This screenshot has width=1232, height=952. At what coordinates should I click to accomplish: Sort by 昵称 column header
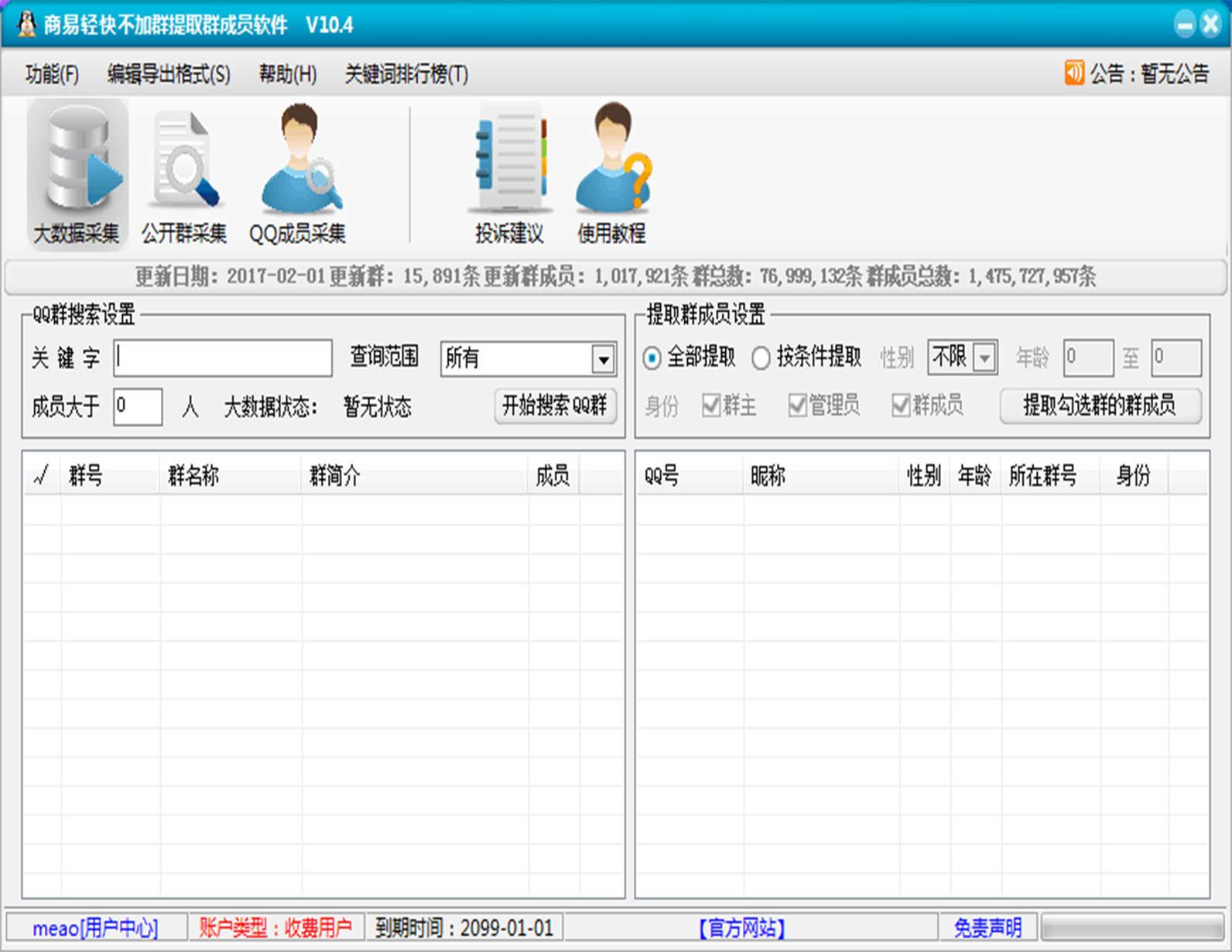[x=821, y=475]
